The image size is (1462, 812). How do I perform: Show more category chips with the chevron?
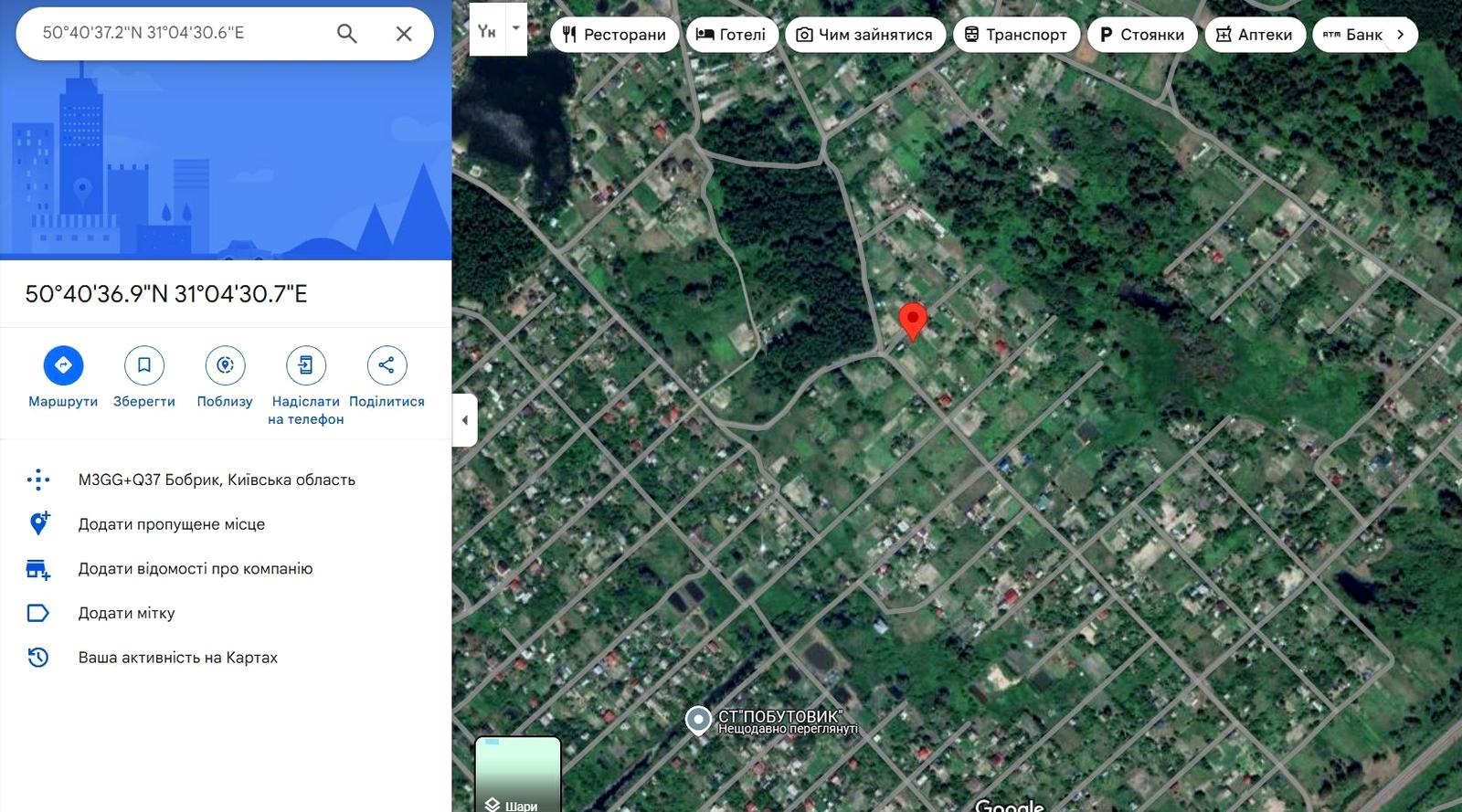point(1400,35)
